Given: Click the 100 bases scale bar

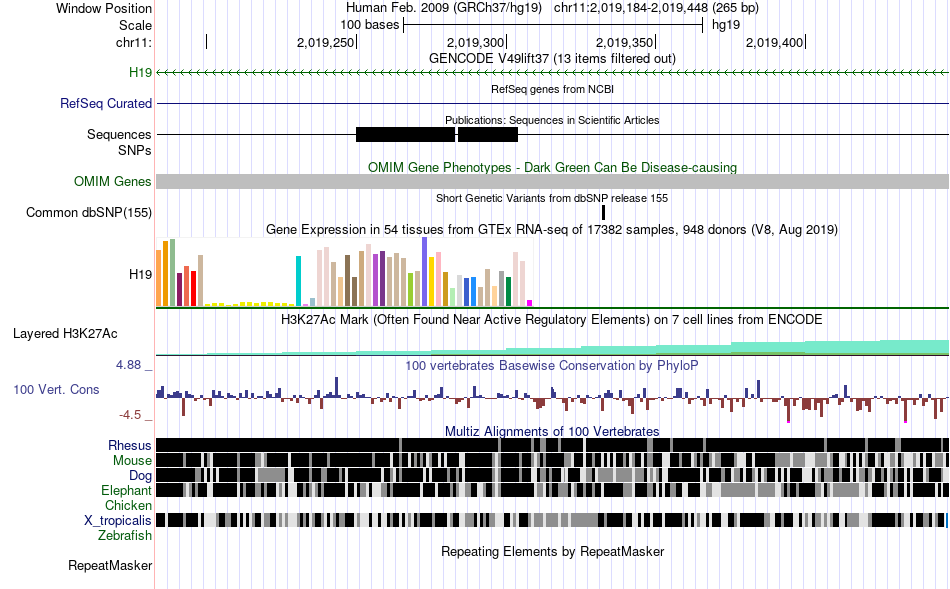Looking at the screenshot, I should click(x=553, y=25).
